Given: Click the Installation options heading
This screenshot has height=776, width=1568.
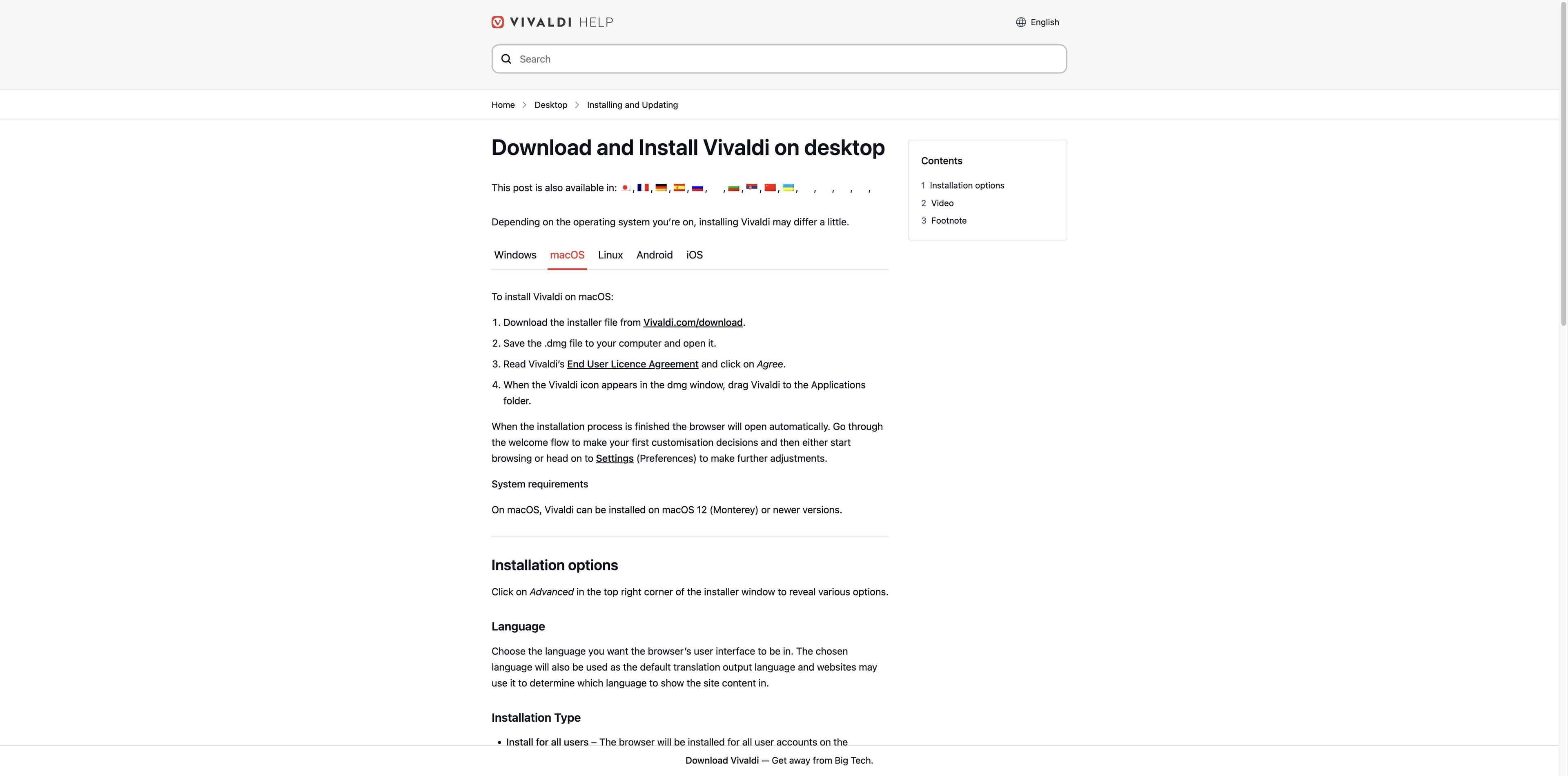Looking at the screenshot, I should click(555, 565).
